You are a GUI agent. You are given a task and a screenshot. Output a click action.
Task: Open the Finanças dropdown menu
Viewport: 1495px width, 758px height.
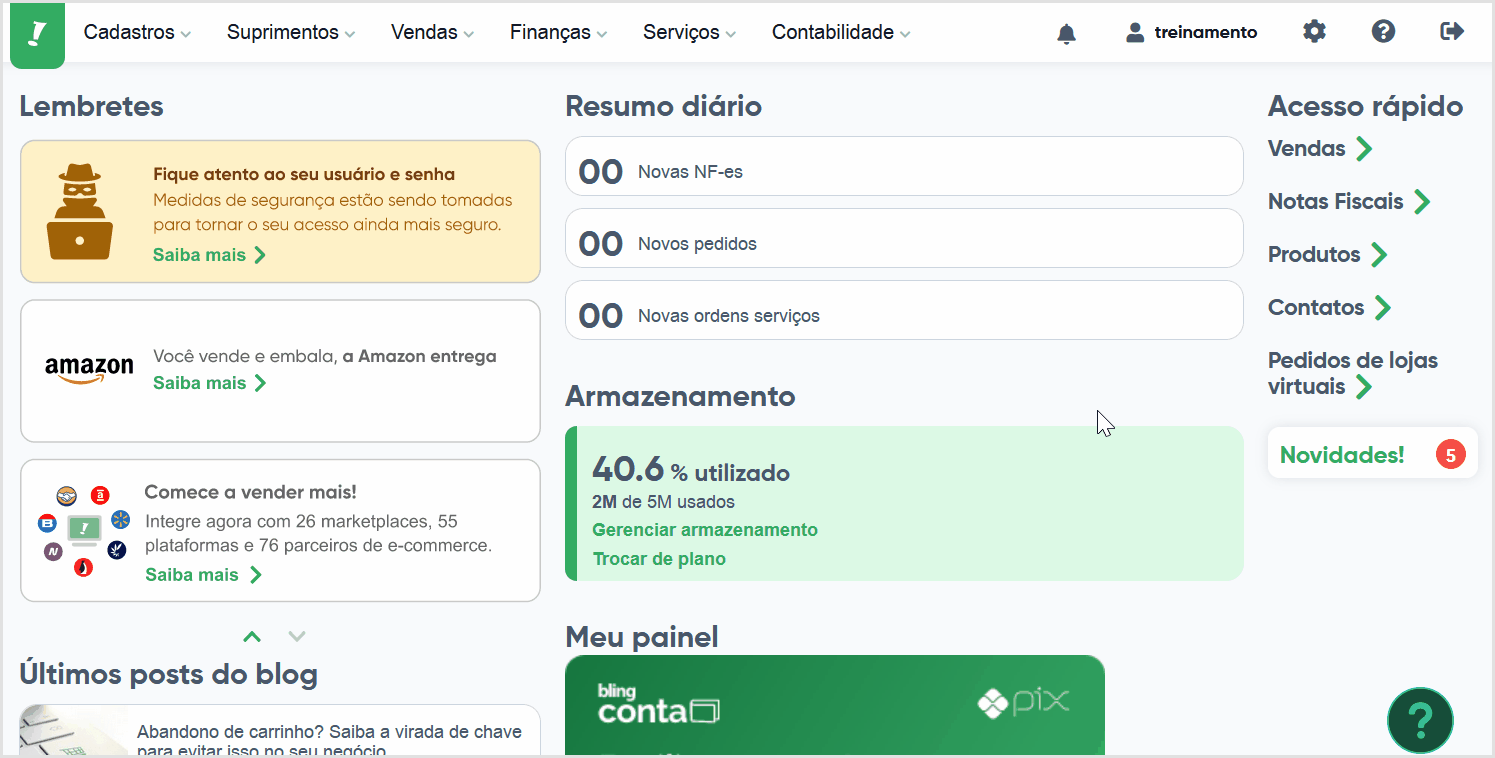coord(559,32)
